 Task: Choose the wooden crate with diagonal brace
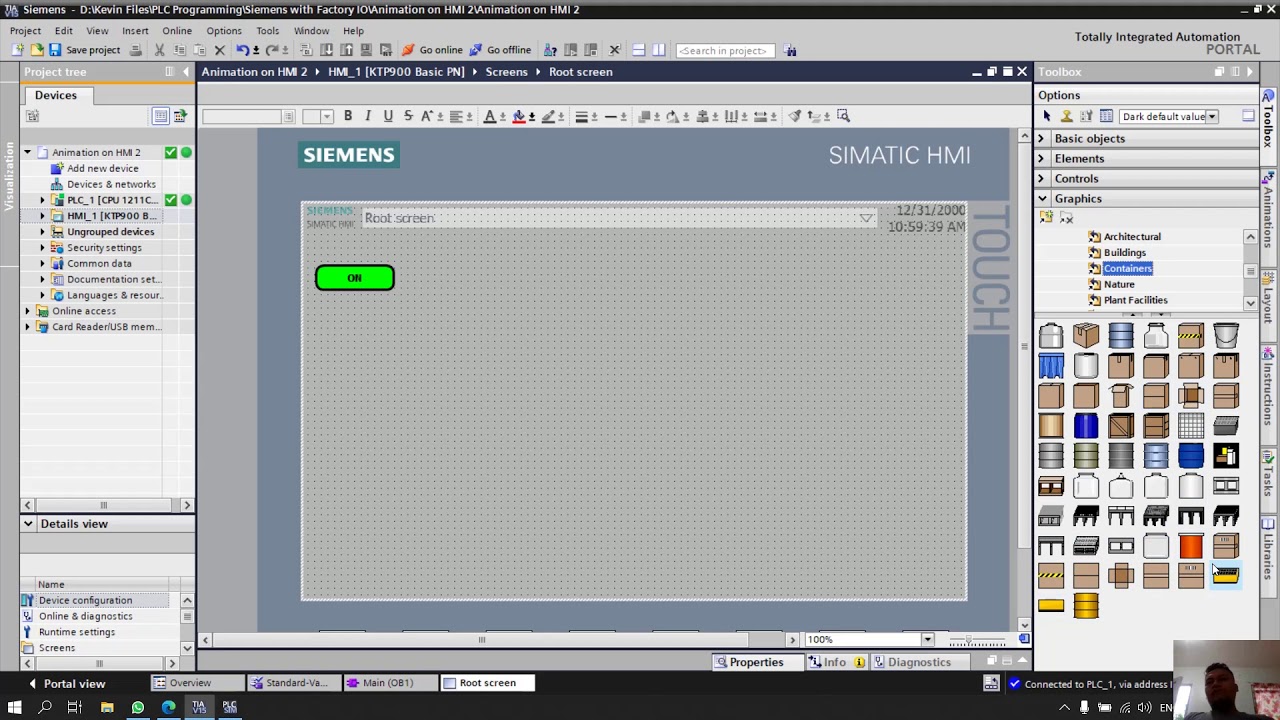click(1121, 426)
